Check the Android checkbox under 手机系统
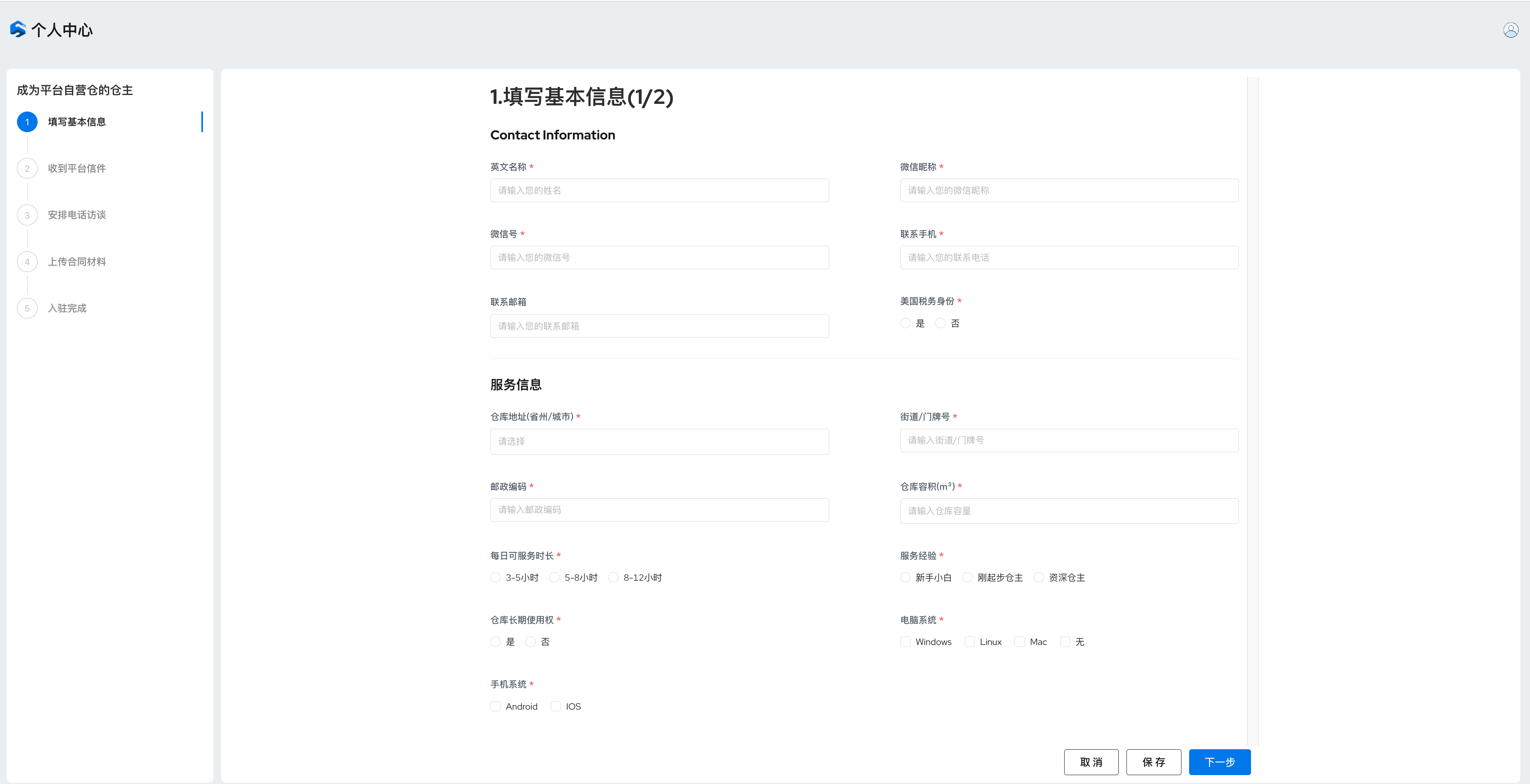This screenshot has height=784, width=1530. pos(495,706)
